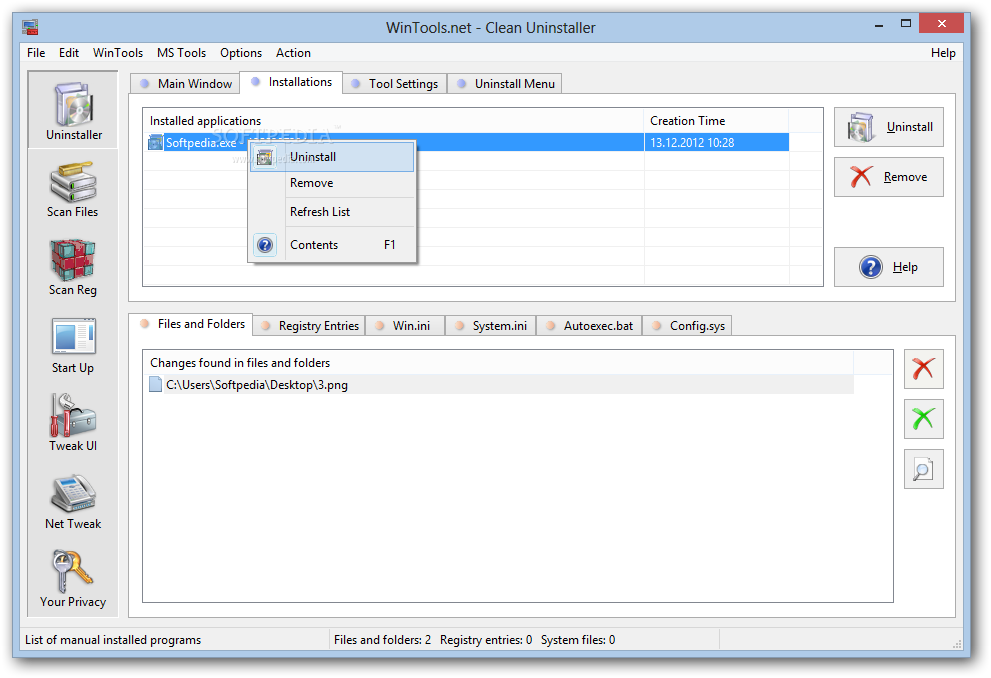Click the Contents help question icon
This screenshot has height=678, width=991.
pyautogui.click(x=265, y=245)
